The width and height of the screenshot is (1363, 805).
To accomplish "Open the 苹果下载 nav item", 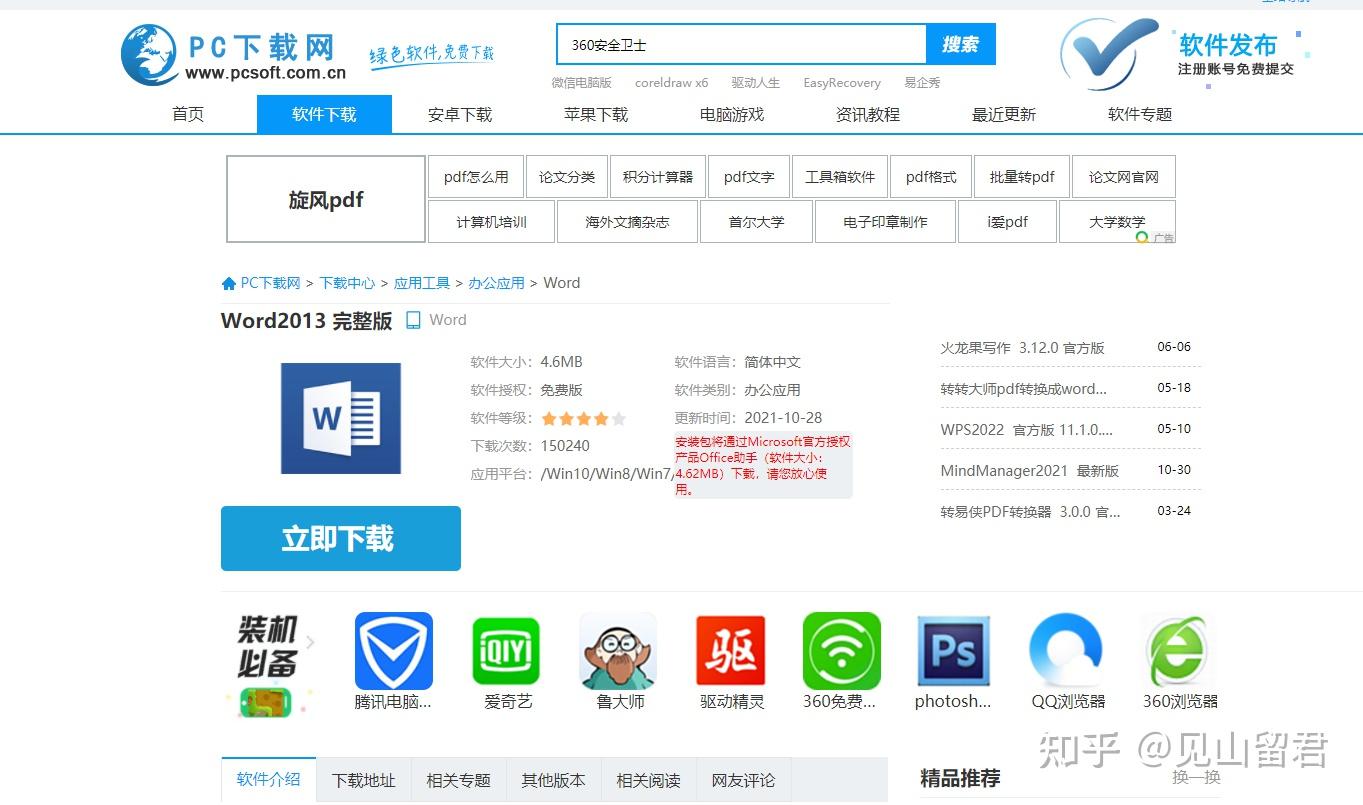I will (x=596, y=114).
